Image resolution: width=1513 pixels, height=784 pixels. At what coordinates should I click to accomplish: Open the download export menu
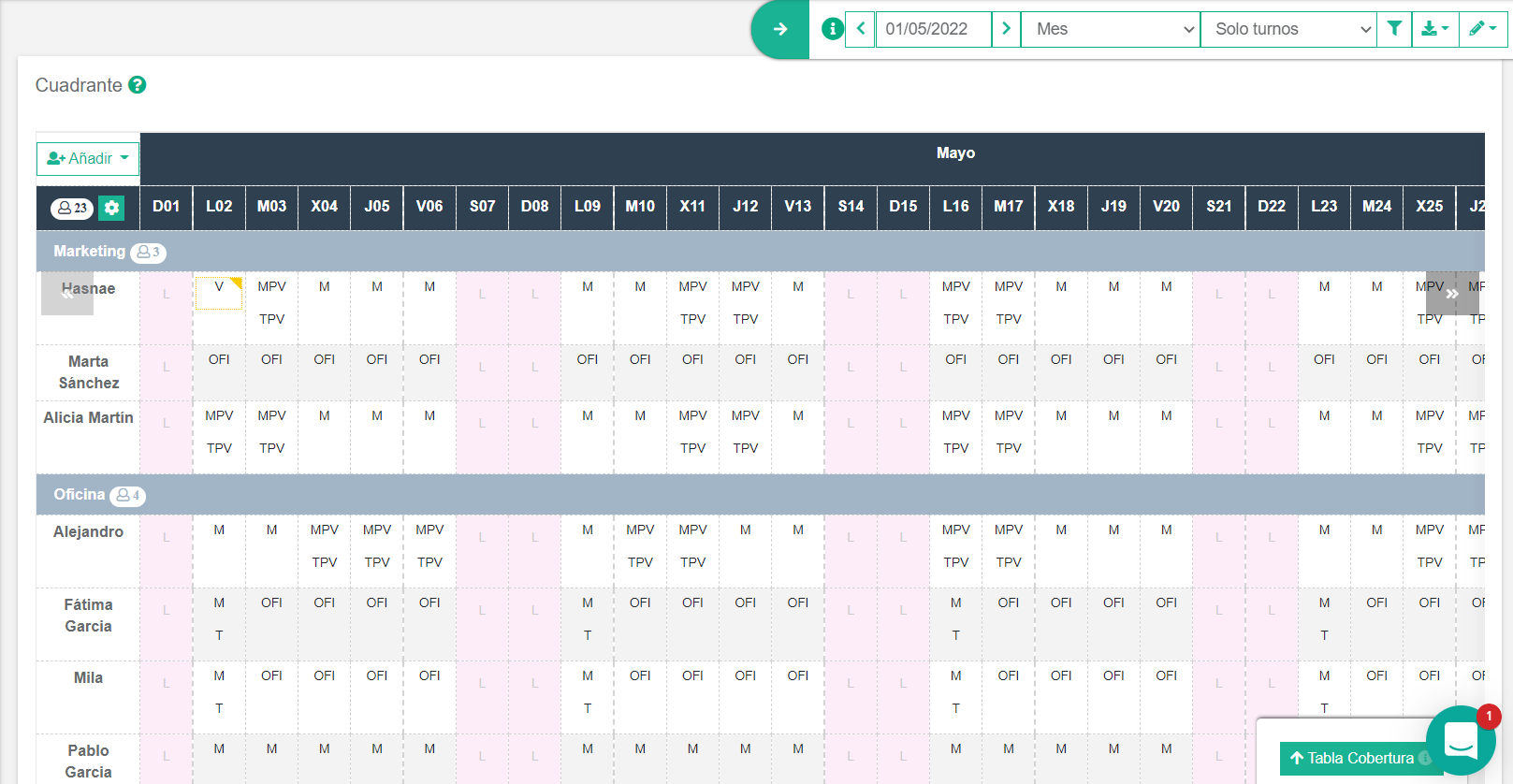coord(1434,29)
